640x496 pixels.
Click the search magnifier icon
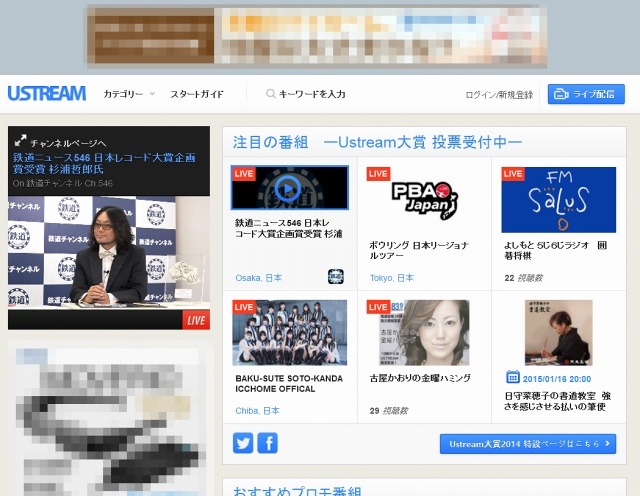(270, 94)
